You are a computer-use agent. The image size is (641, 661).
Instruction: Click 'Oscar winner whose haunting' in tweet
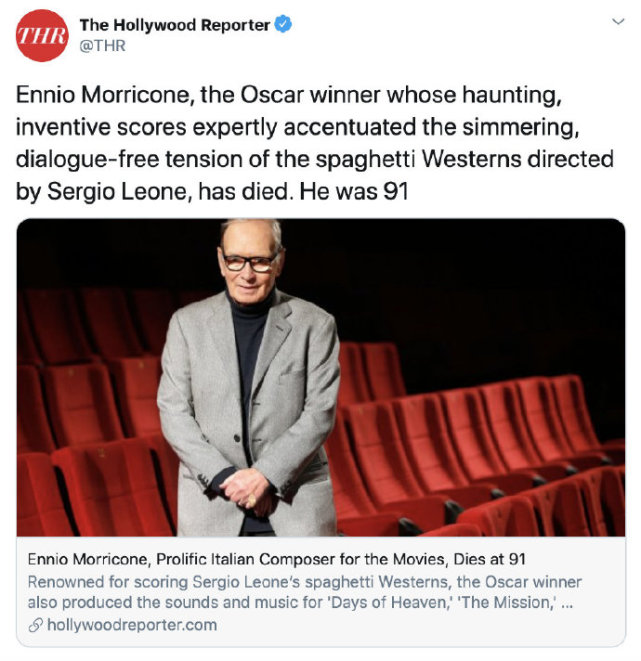point(401,95)
